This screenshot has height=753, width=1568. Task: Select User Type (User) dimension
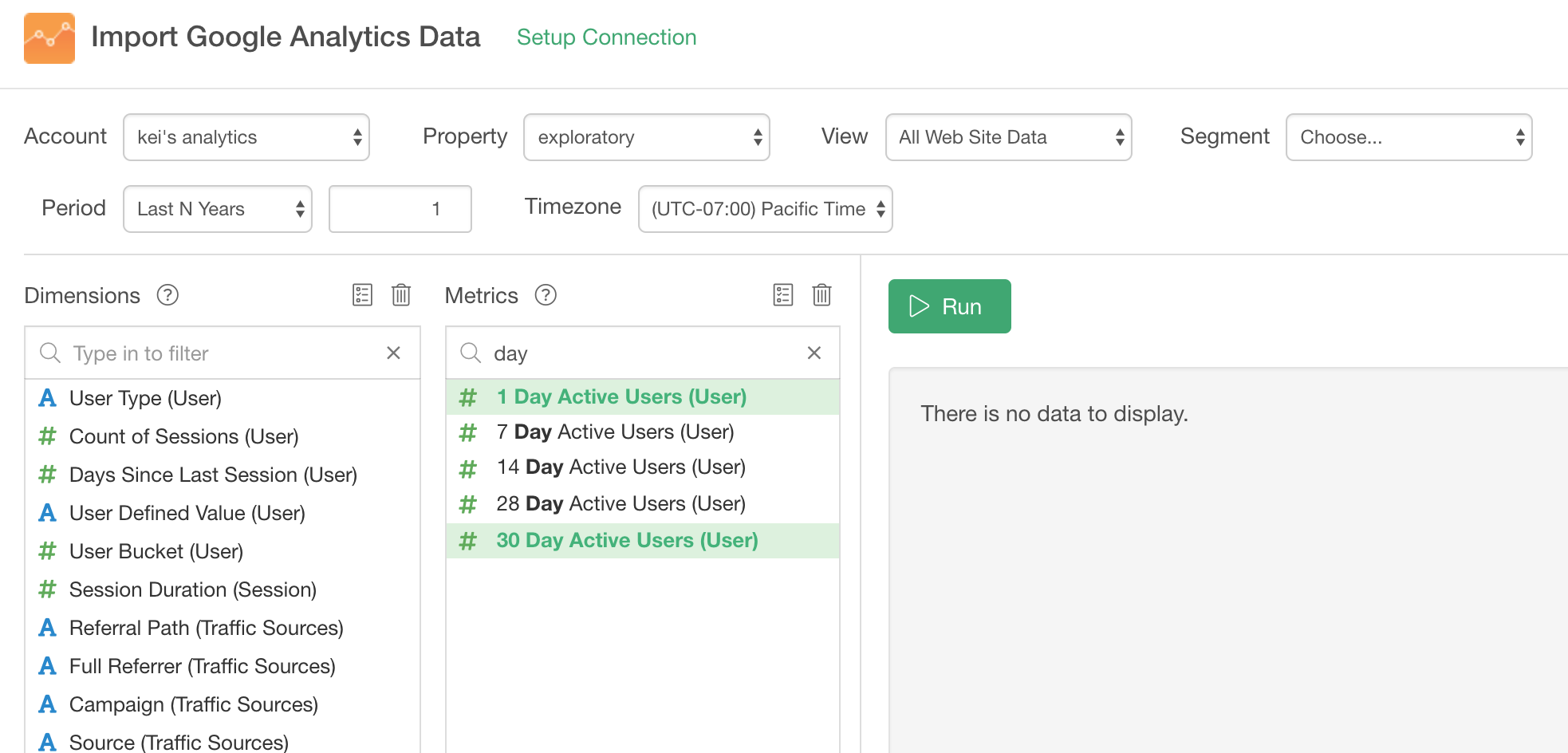click(x=223, y=398)
